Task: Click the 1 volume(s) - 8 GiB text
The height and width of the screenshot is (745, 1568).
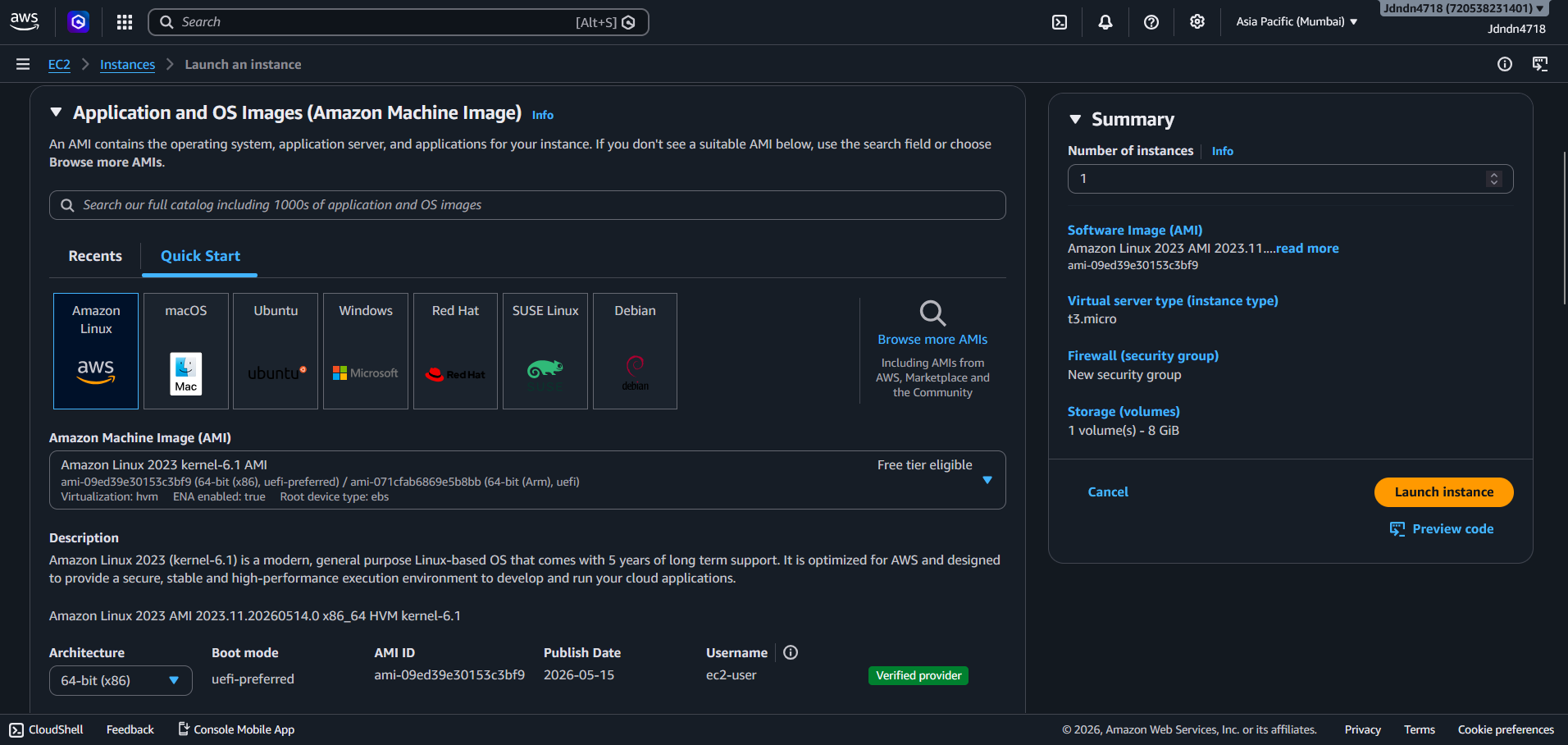Action: (x=1124, y=431)
